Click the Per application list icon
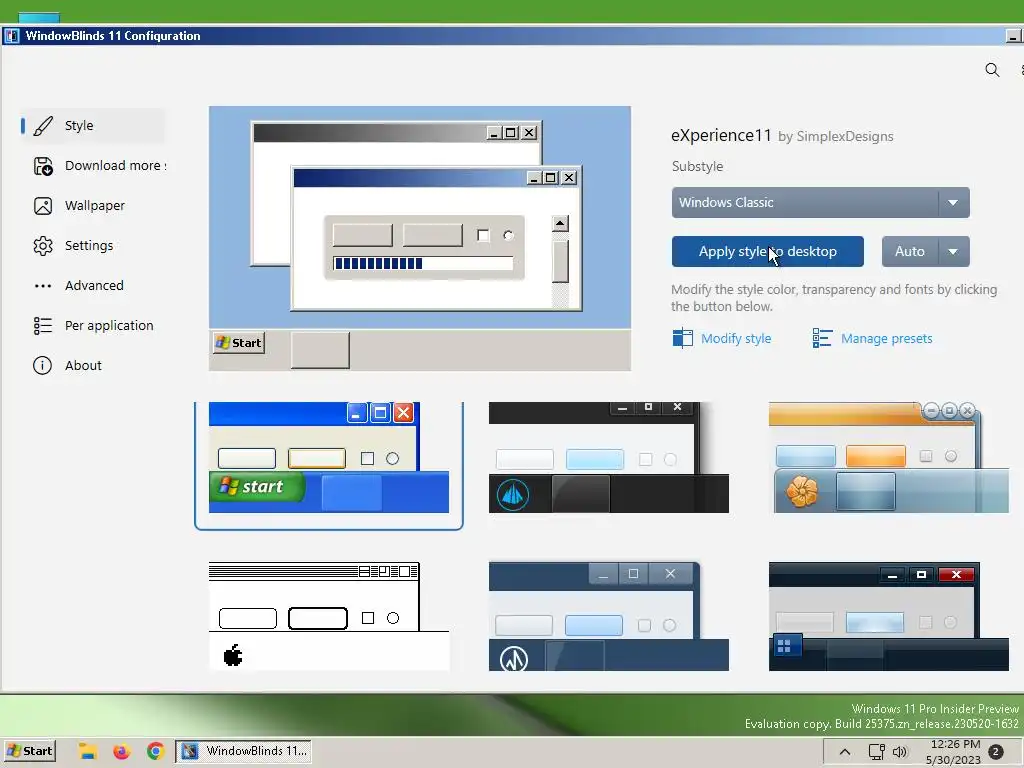 click(x=43, y=325)
